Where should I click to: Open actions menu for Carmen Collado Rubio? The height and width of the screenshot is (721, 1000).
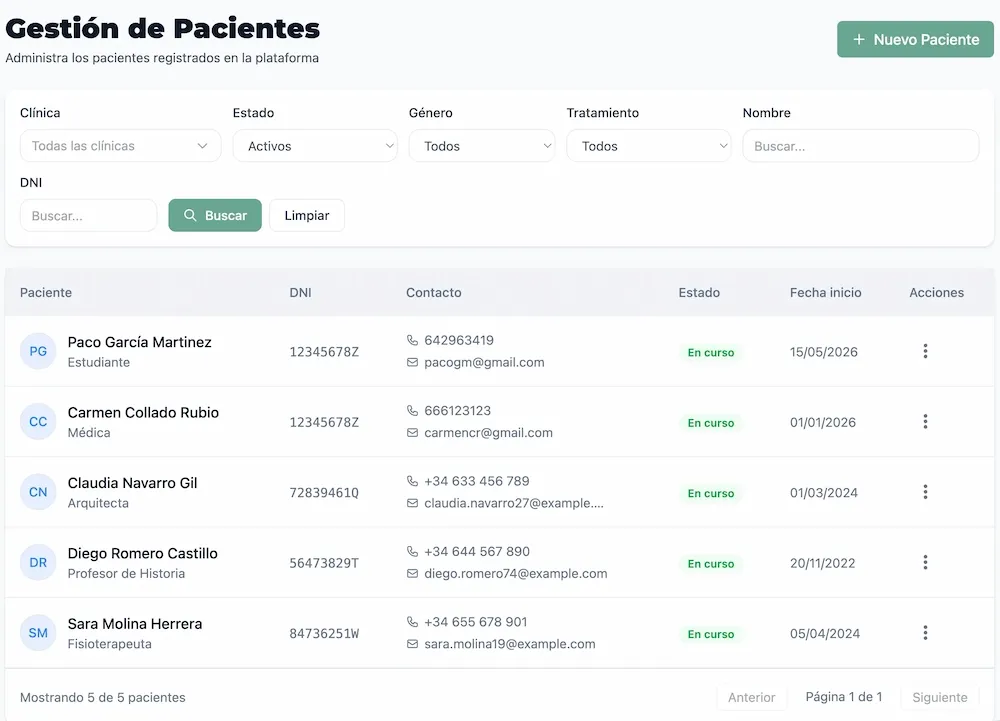click(x=925, y=421)
